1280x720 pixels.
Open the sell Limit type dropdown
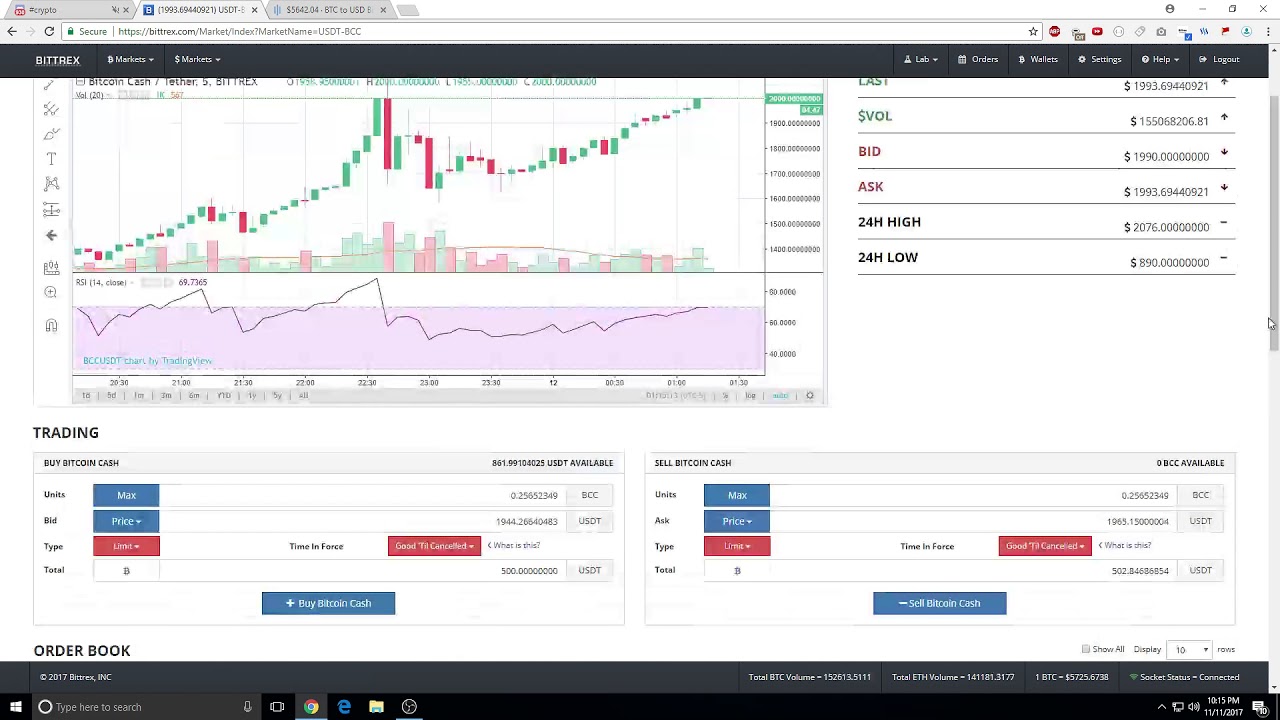coord(737,546)
